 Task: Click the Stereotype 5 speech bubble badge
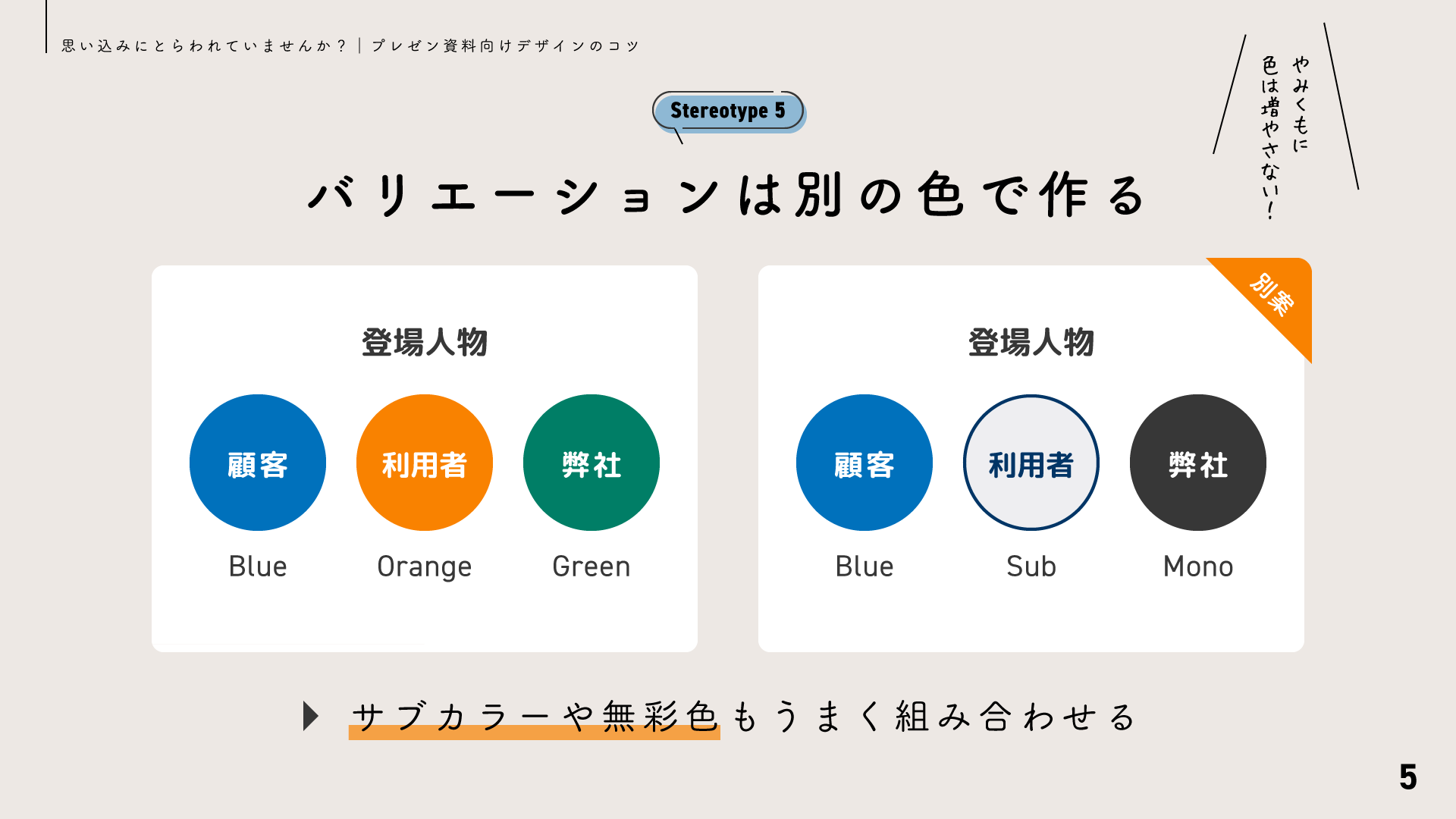[729, 112]
